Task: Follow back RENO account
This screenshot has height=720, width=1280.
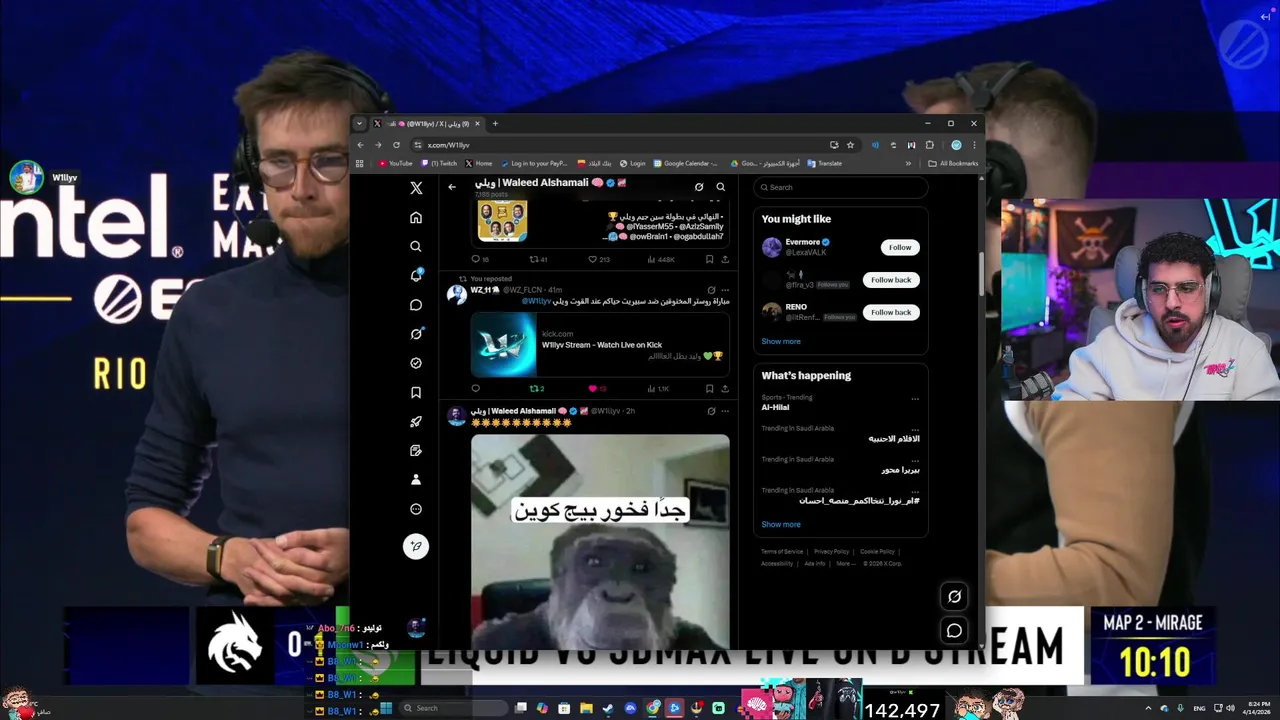Action: click(891, 312)
